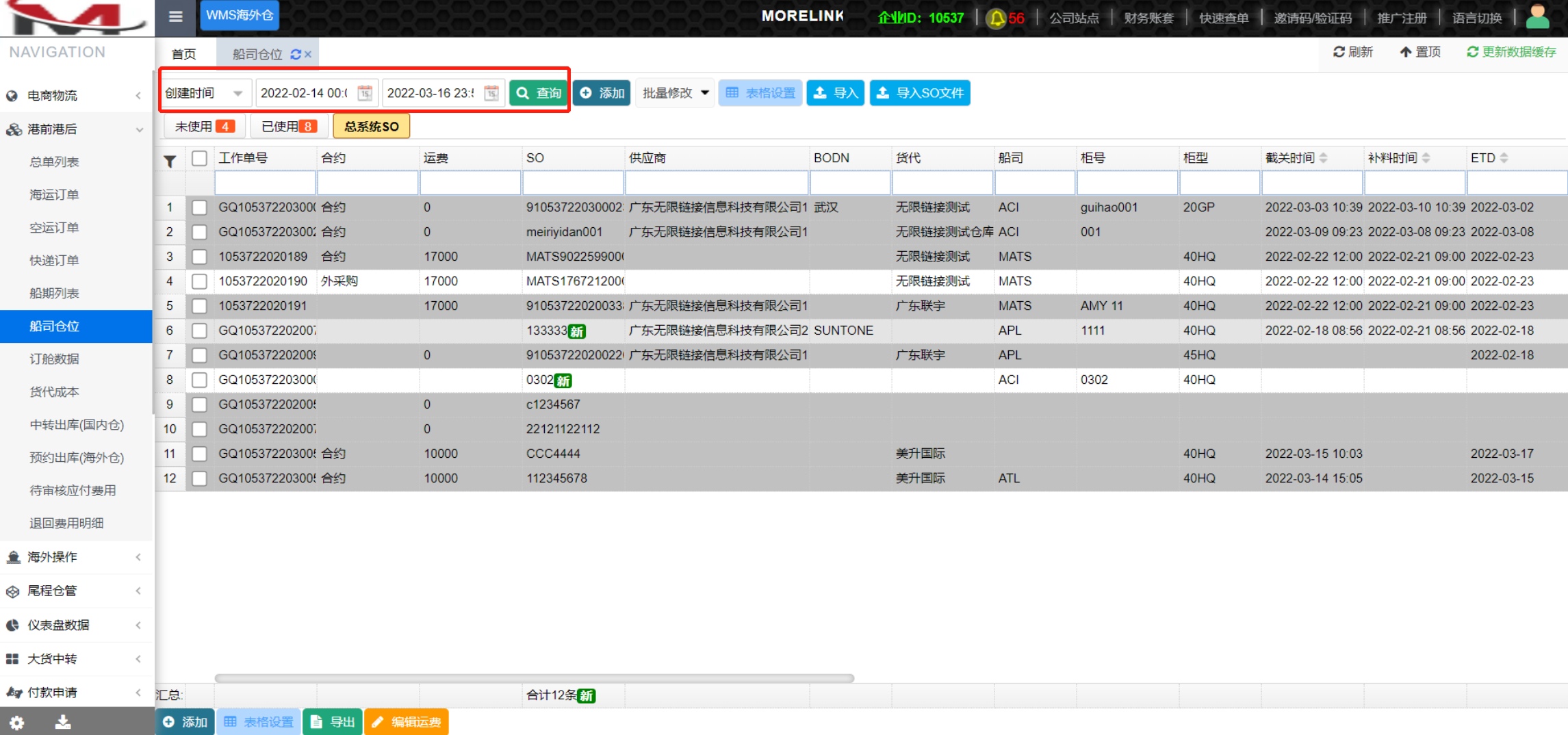Click the user avatar icon
Viewport: 1568px width, 735px height.
tap(1537, 17)
